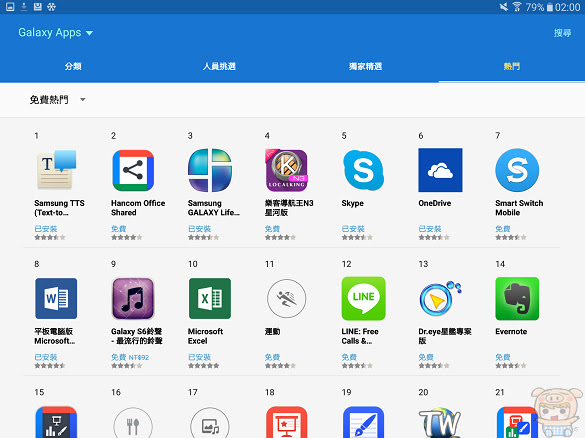Open the 樂客導航王N3 navigation app icon

pos(287,170)
